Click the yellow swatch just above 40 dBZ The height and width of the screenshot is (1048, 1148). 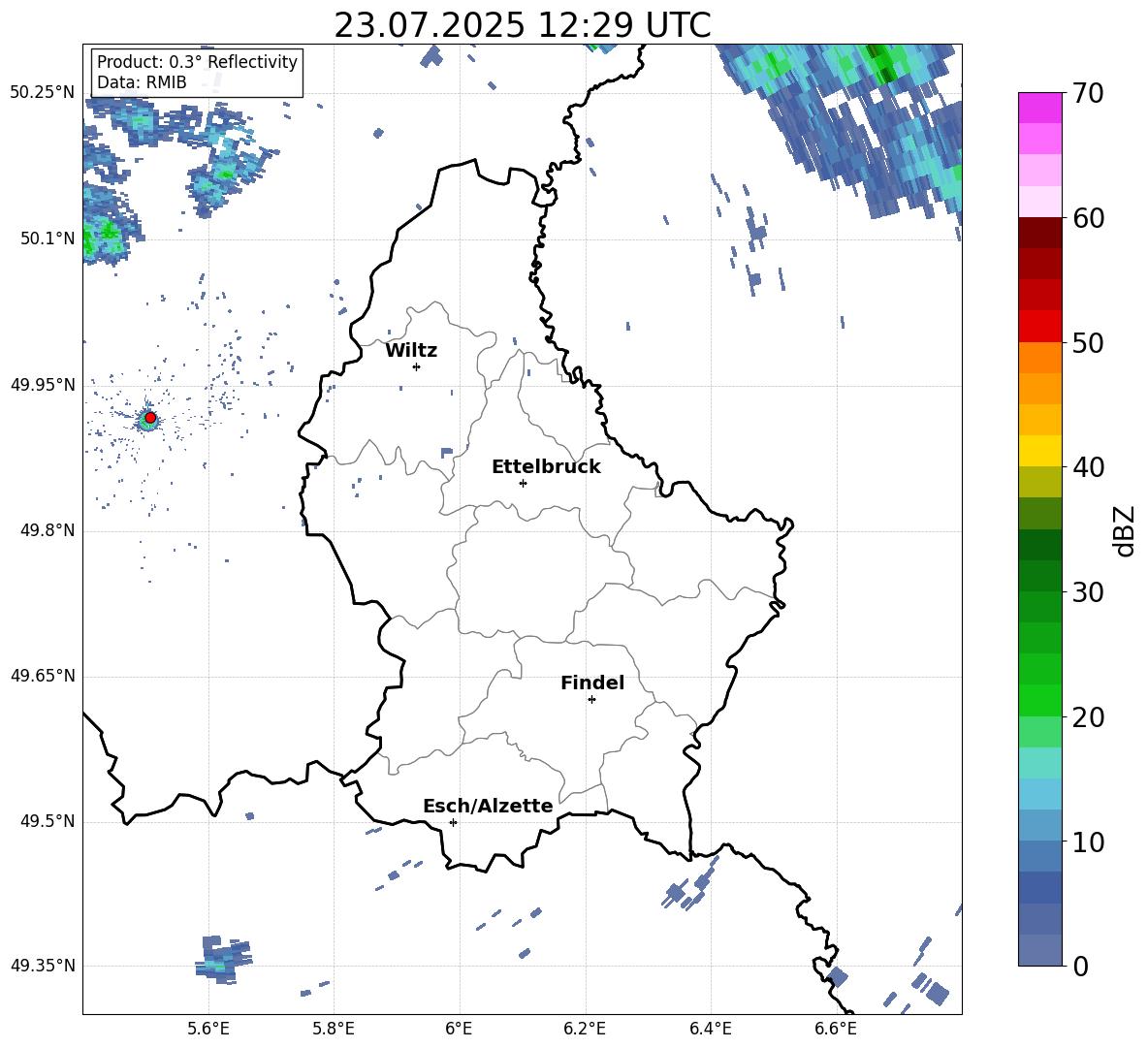tap(1039, 451)
